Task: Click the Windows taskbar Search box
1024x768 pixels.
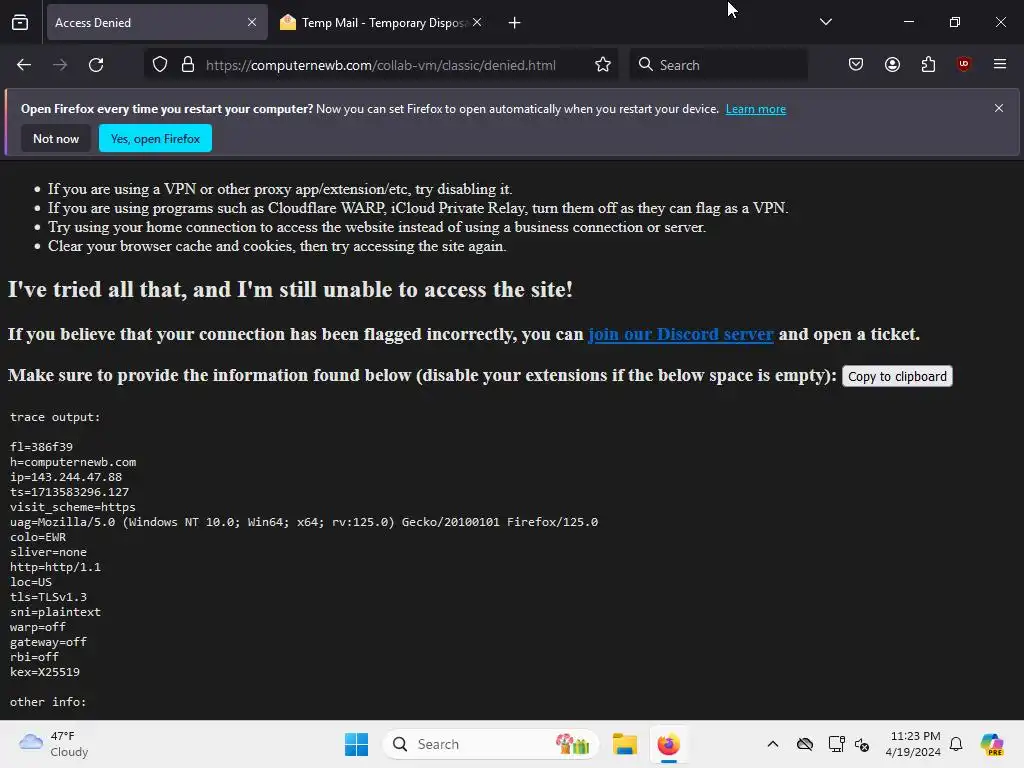Action: (x=490, y=744)
